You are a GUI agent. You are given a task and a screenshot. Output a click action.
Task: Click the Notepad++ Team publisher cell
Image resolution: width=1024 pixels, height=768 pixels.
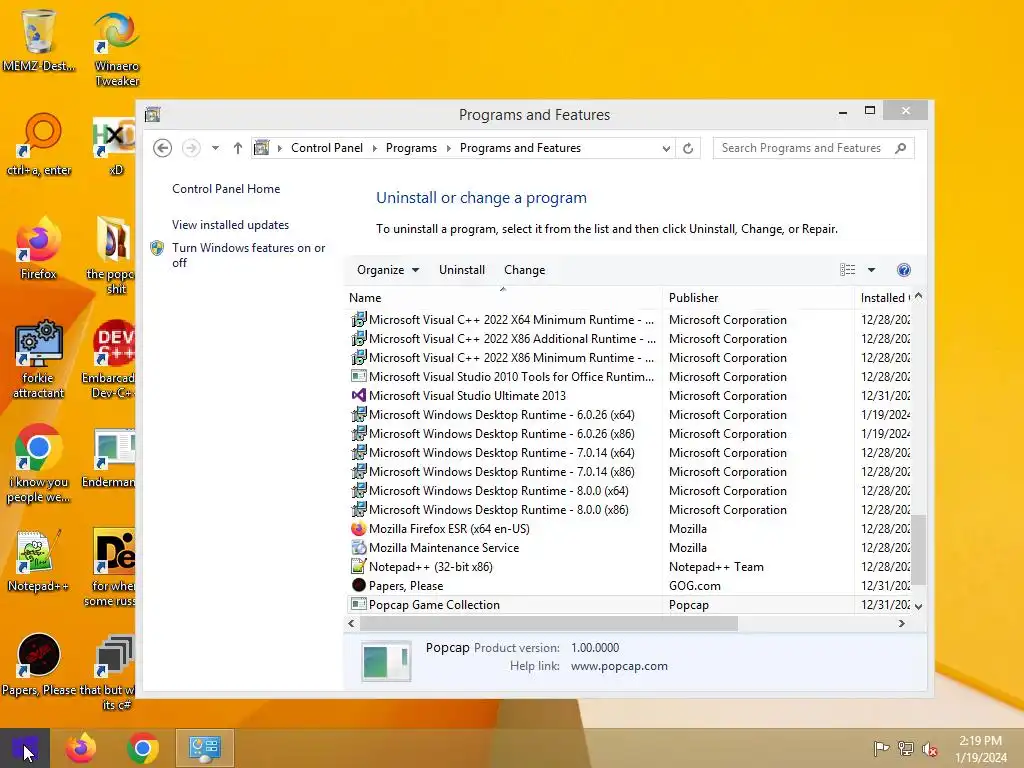point(716,567)
